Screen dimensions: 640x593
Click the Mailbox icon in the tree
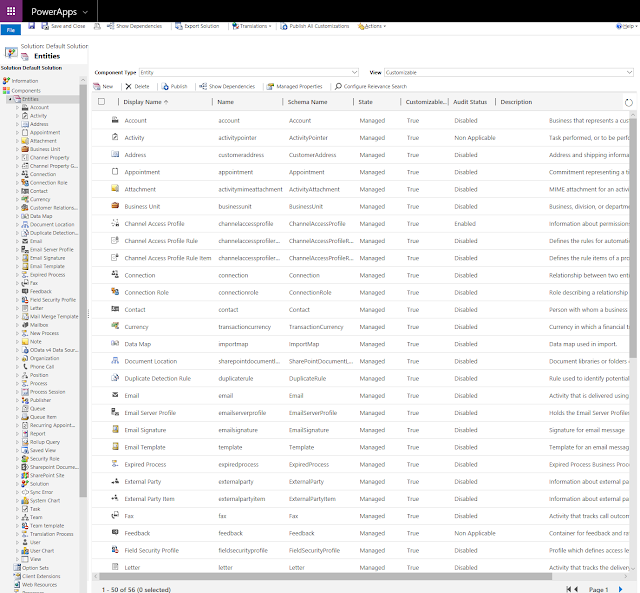click(x=25, y=325)
